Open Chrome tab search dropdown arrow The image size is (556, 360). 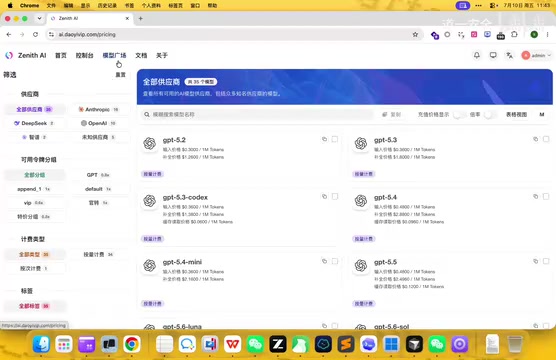pyautogui.click(x=39, y=18)
